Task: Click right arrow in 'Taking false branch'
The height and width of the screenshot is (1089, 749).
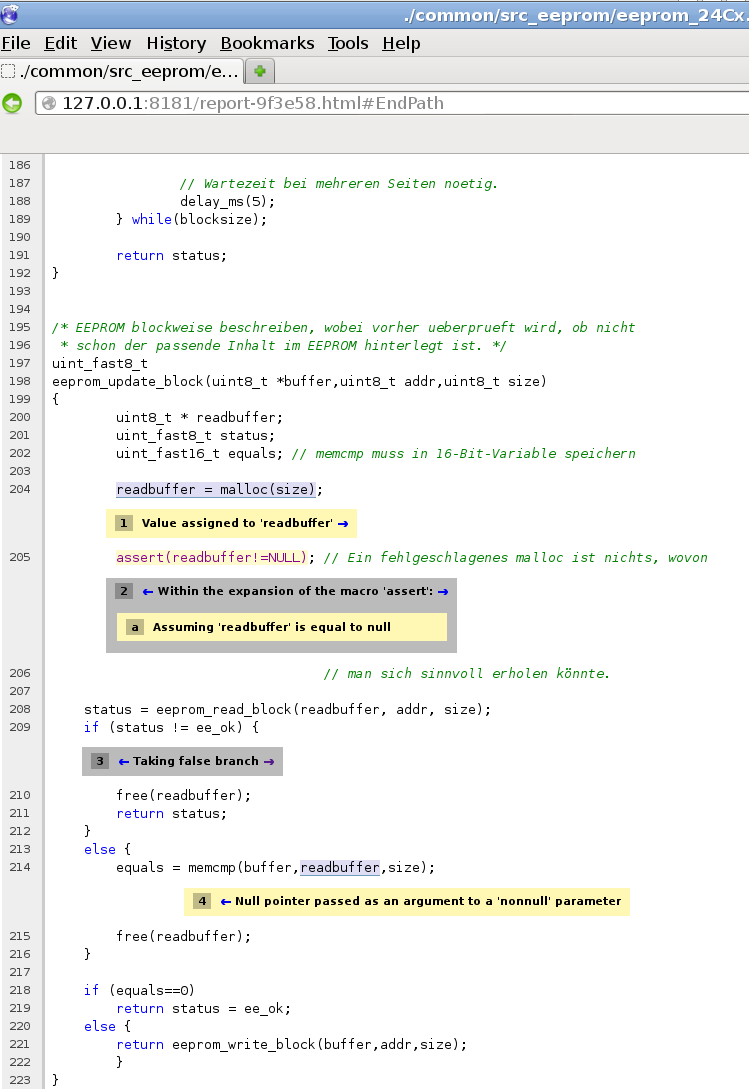Action: pyautogui.click(x=269, y=762)
